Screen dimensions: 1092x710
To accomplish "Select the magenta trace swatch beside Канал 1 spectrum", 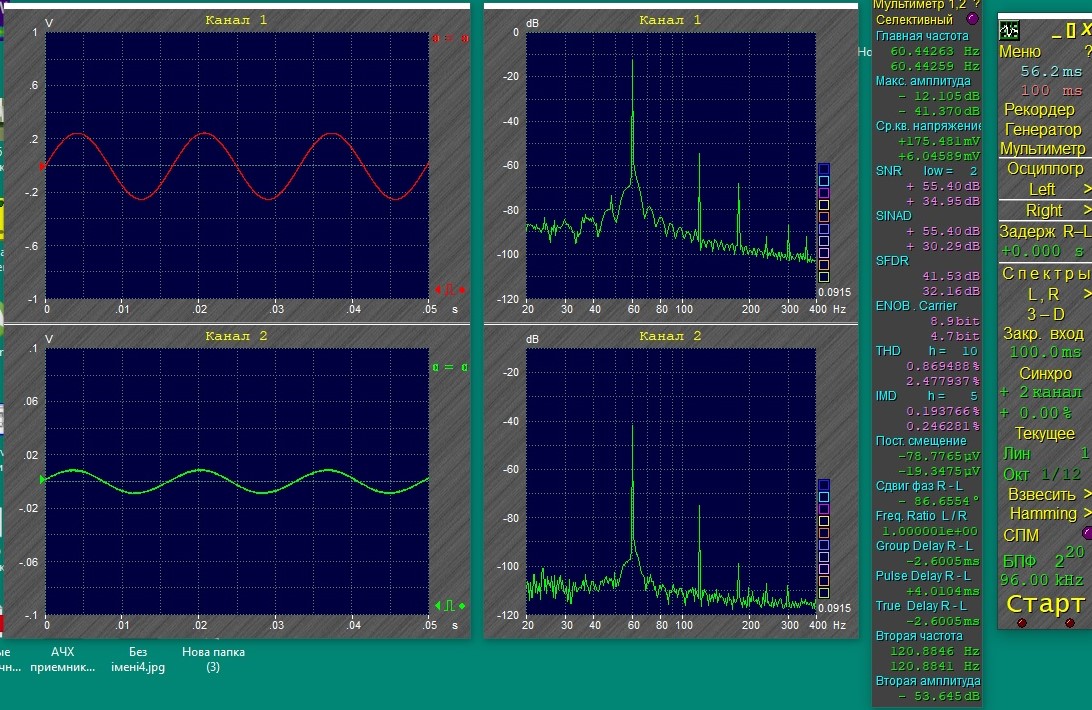I will [x=824, y=193].
